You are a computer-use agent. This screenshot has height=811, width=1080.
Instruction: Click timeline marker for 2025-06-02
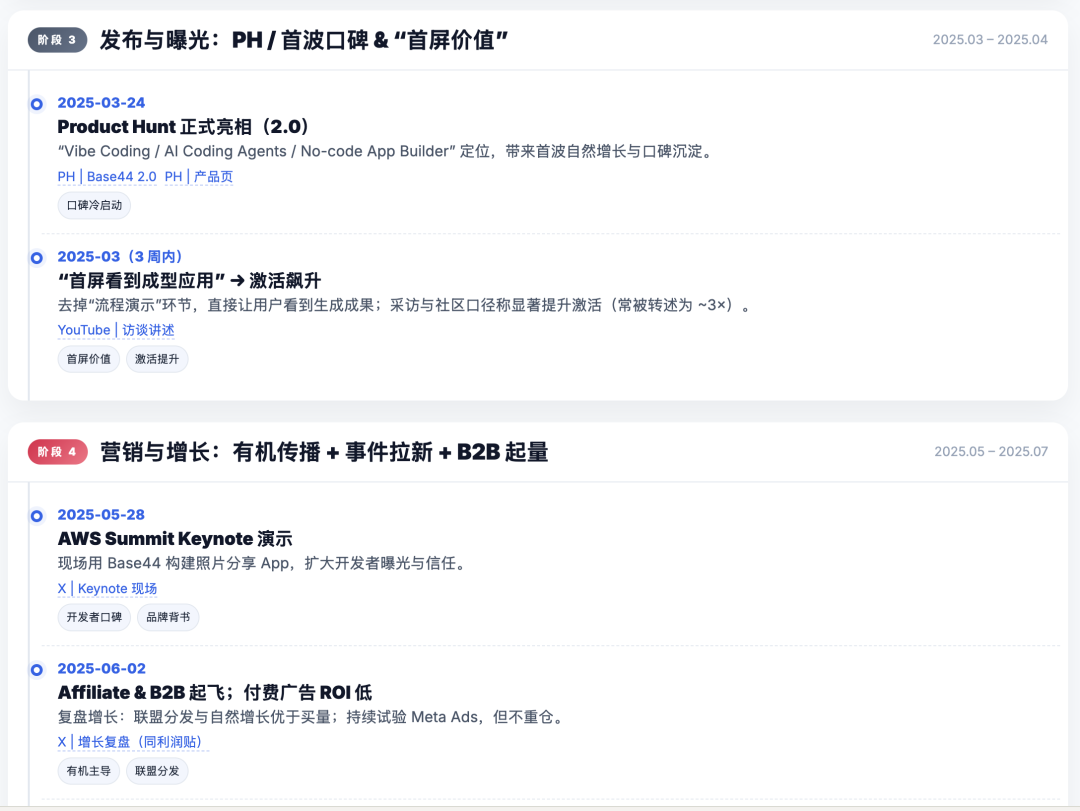coord(37,670)
